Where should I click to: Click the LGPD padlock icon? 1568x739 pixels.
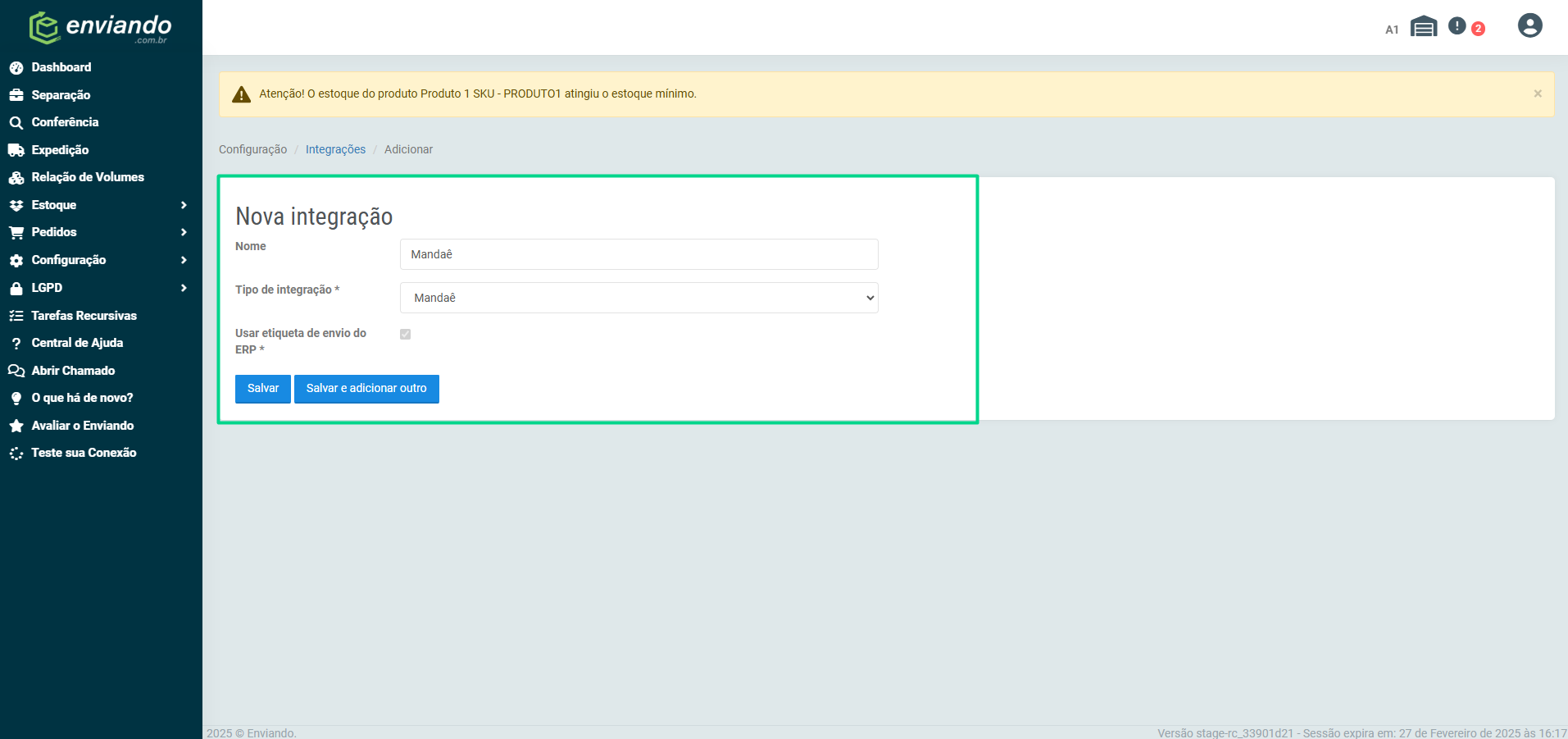click(16, 288)
